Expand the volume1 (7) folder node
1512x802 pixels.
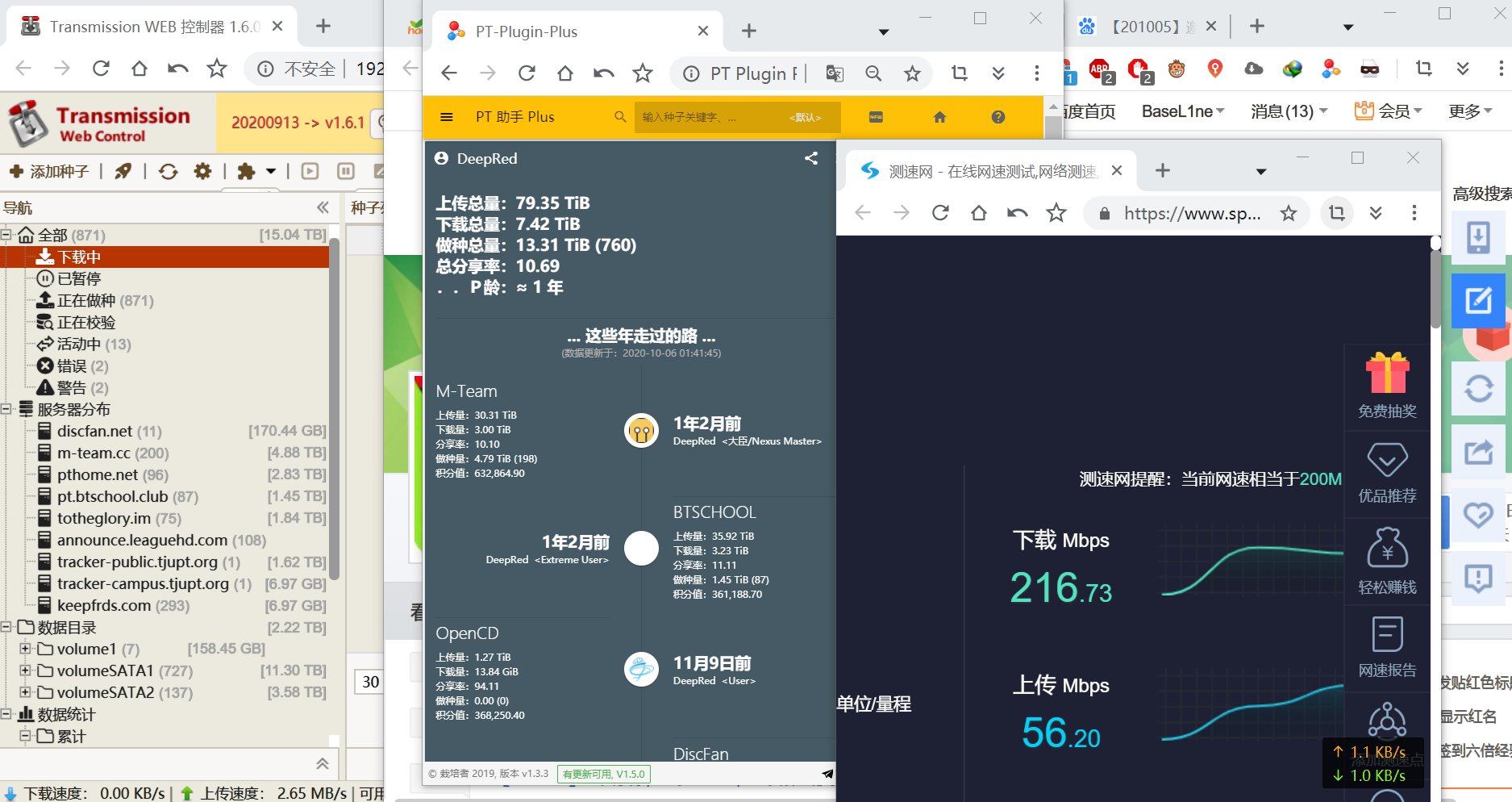[x=26, y=649]
